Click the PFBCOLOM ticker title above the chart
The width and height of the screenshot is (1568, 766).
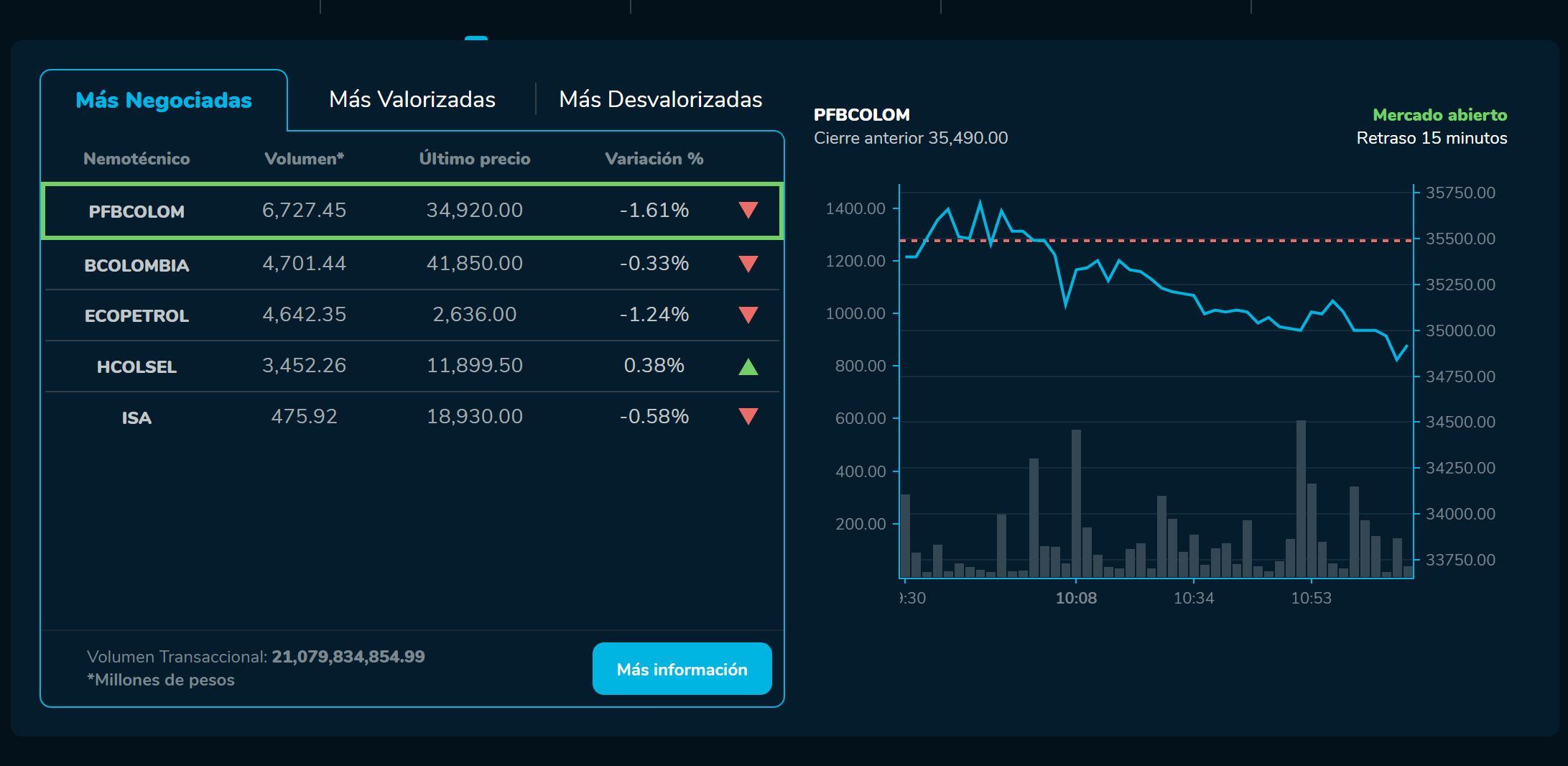pos(861,114)
